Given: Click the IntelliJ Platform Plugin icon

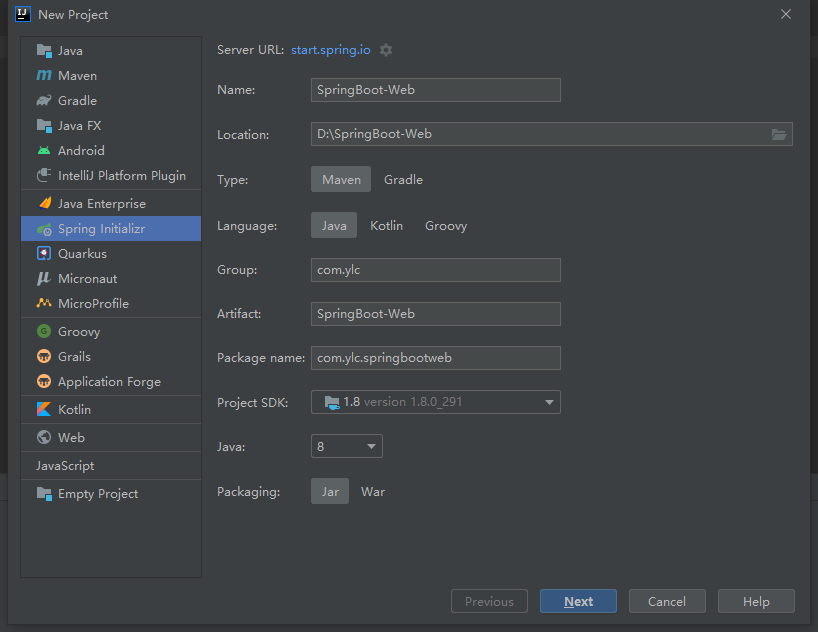Looking at the screenshot, I should pos(44,175).
